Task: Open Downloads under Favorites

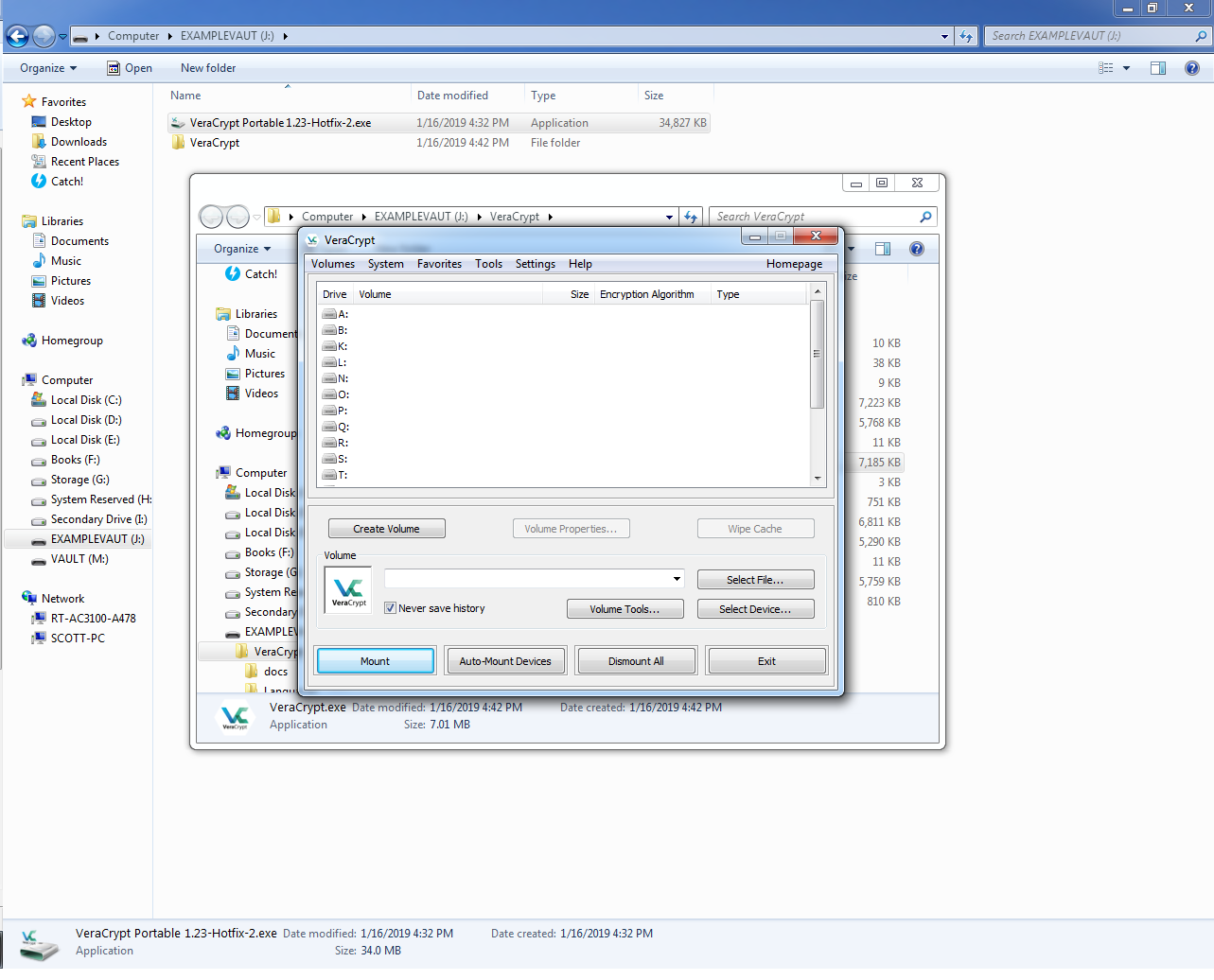Action: point(79,142)
